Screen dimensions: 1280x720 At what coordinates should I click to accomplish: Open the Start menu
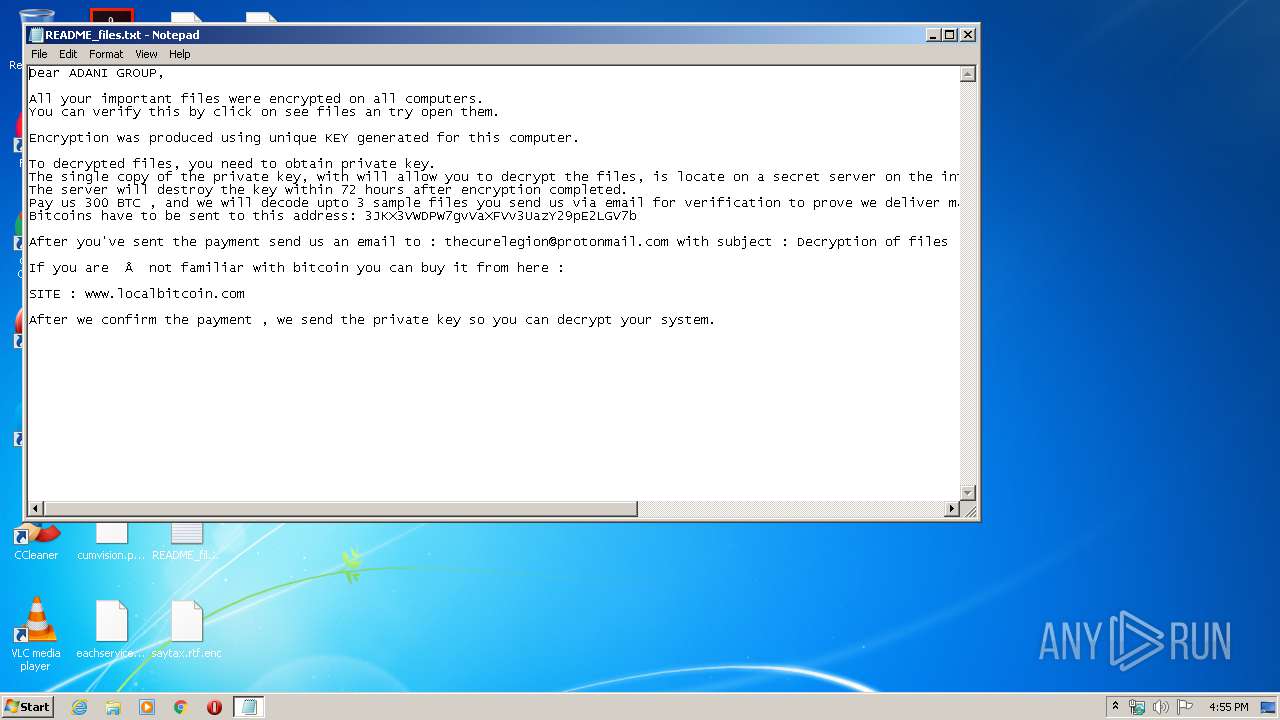(27, 707)
